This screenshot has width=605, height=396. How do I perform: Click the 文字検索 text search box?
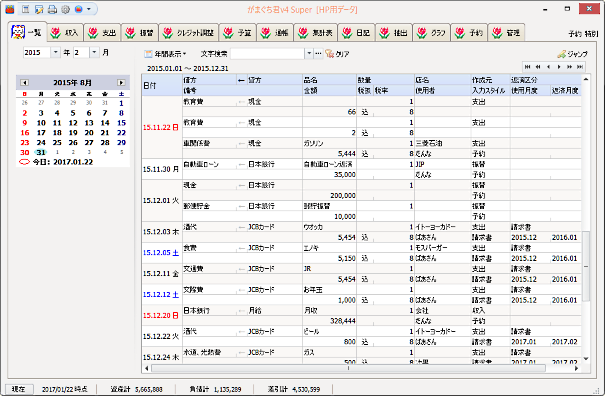tap(267, 54)
